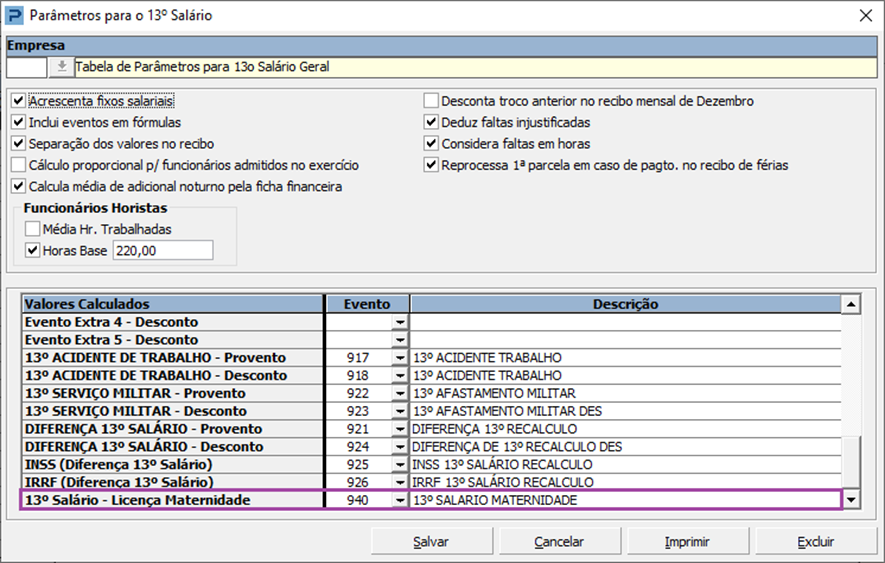Click the Imprimir button
Image resolution: width=885 pixels, height=563 pixels.
click(x=687, y=542)
